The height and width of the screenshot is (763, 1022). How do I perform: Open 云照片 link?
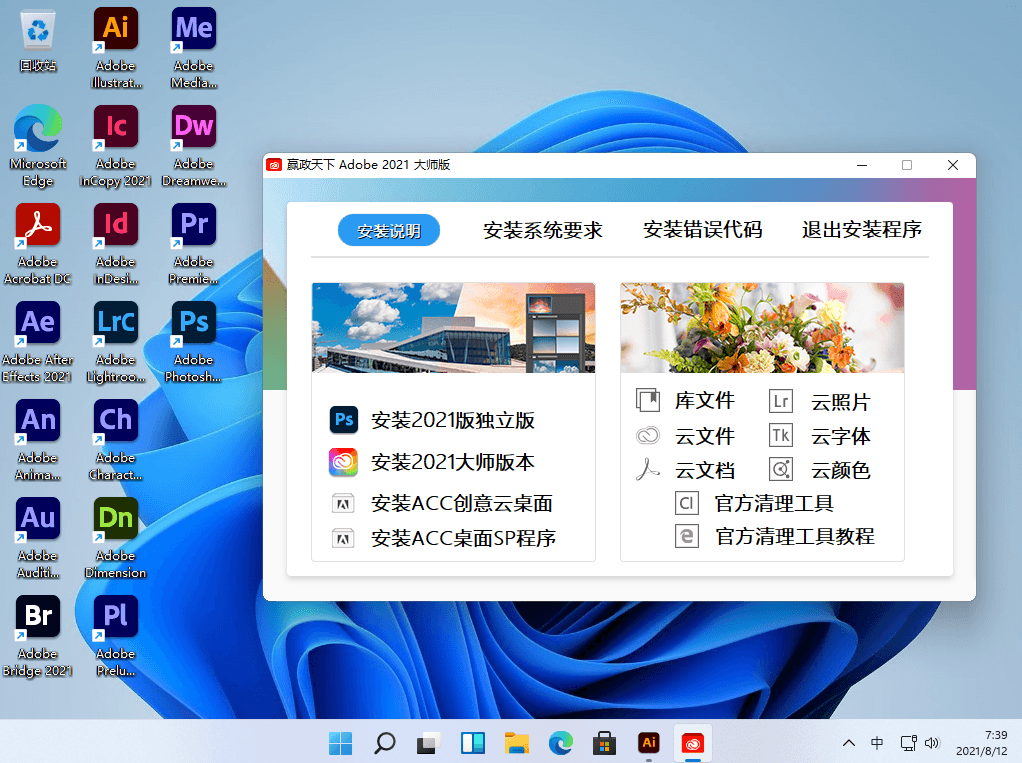pos(841,402)
